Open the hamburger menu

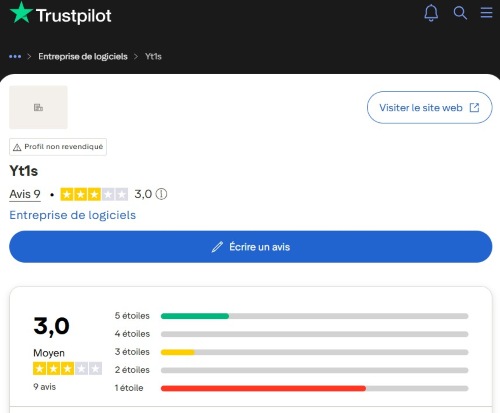pos(486,13)
